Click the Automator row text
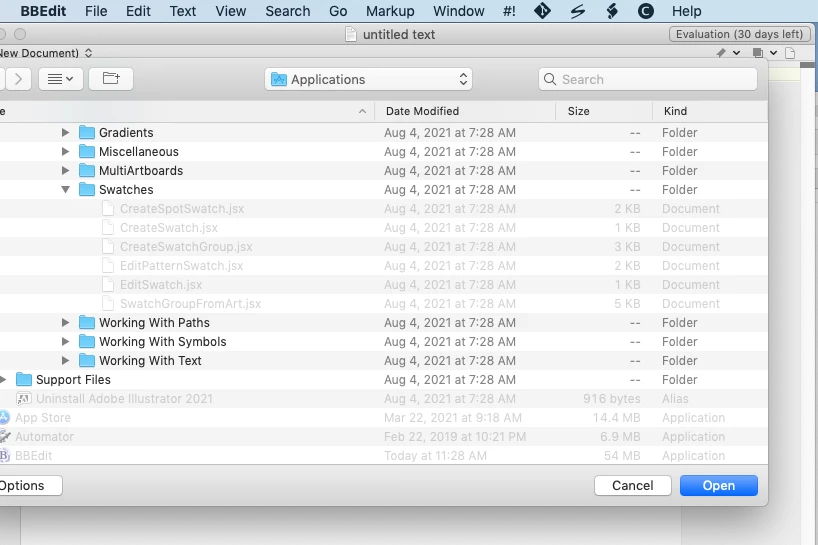This screenshot has width=818, height=545. tap(44, 437)
